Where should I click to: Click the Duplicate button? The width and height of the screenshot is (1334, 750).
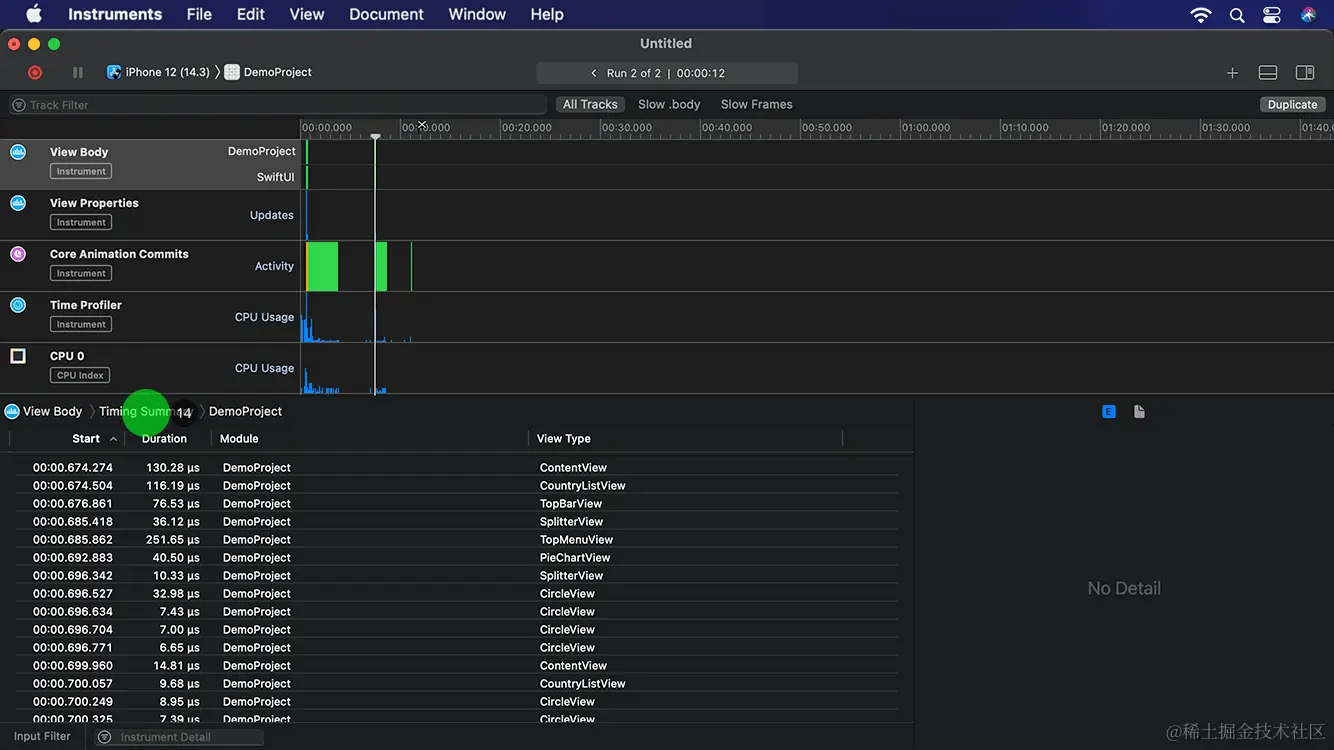[1292, 104]
